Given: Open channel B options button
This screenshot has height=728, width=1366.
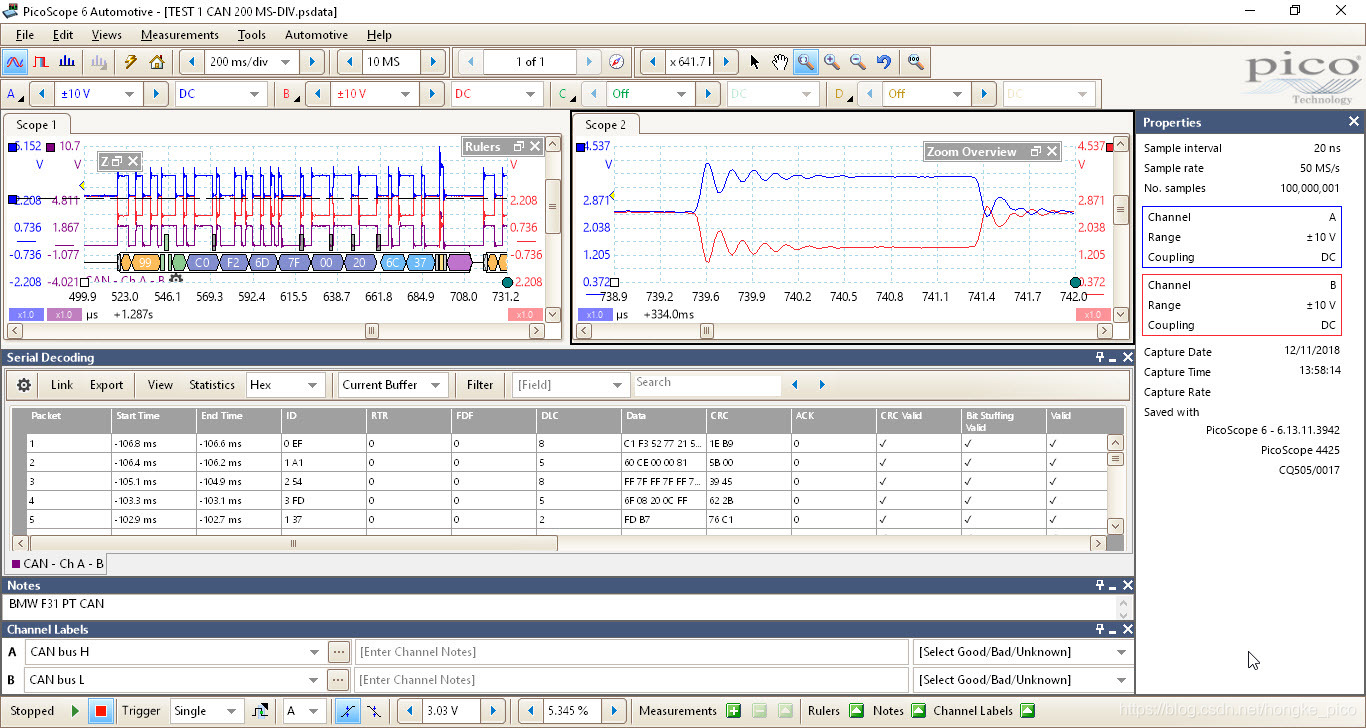Looking at the screenshot, I should point(291,94).
